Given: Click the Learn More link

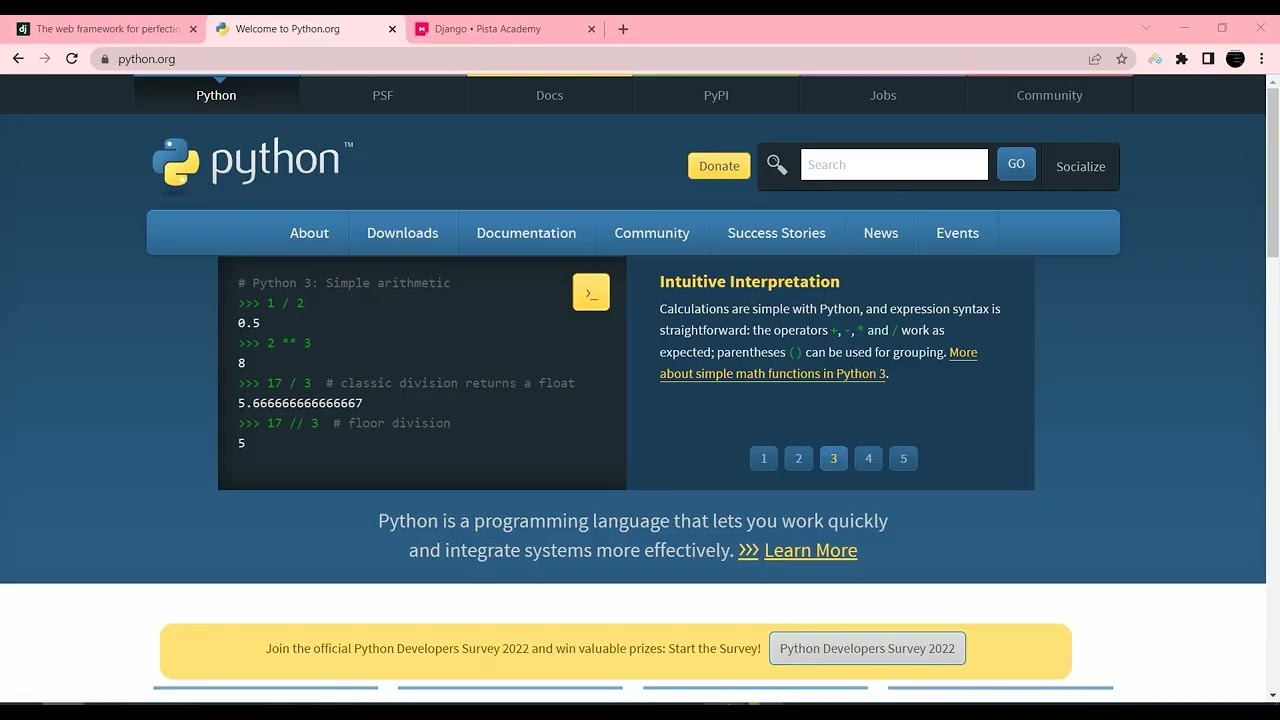Looking at the screenshot, I should coord(811,550).
